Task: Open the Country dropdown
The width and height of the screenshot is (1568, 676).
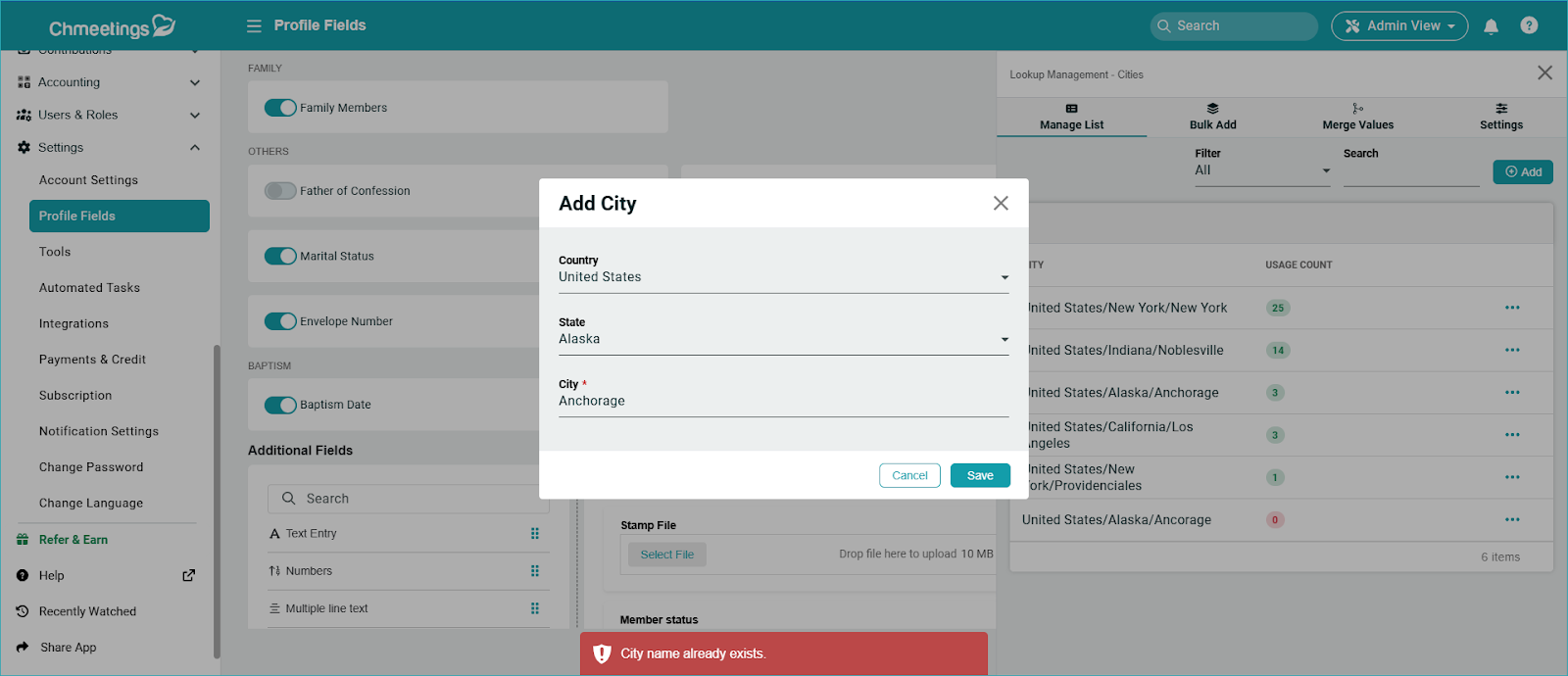Action: [782, 277]
